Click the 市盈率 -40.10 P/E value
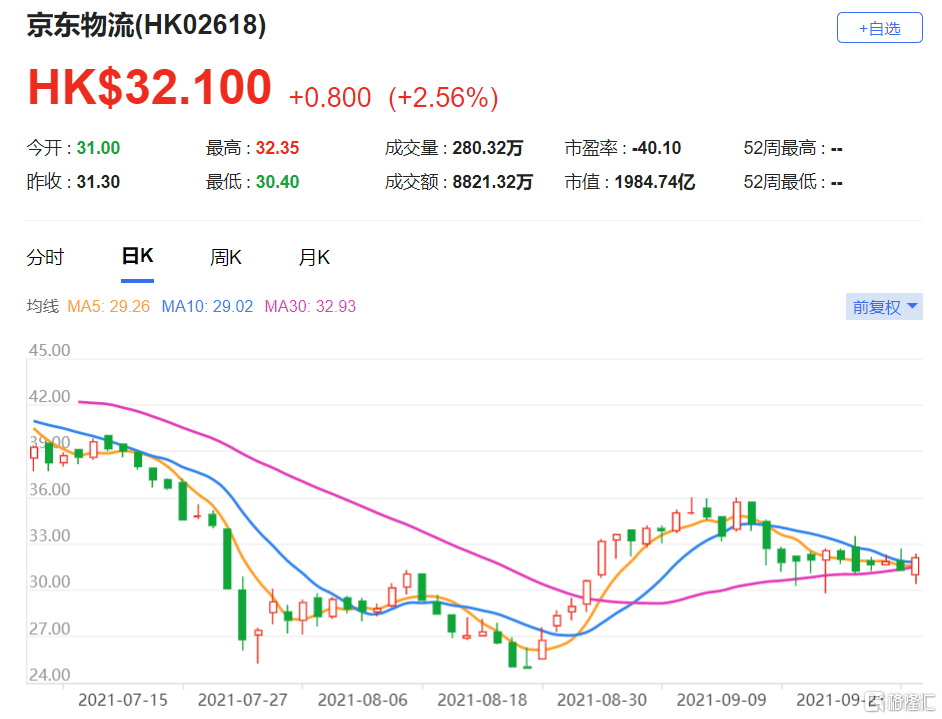Screen dimensions: 942x719 [x=657, y=148]
